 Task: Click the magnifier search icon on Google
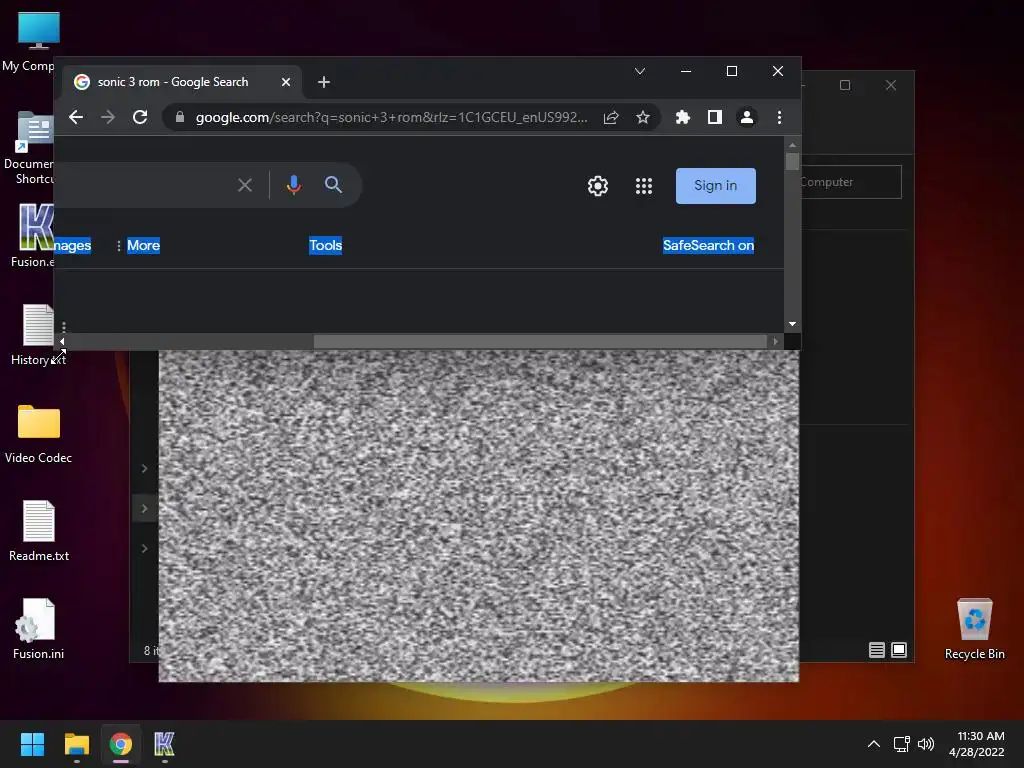click(x=334, y=185)
